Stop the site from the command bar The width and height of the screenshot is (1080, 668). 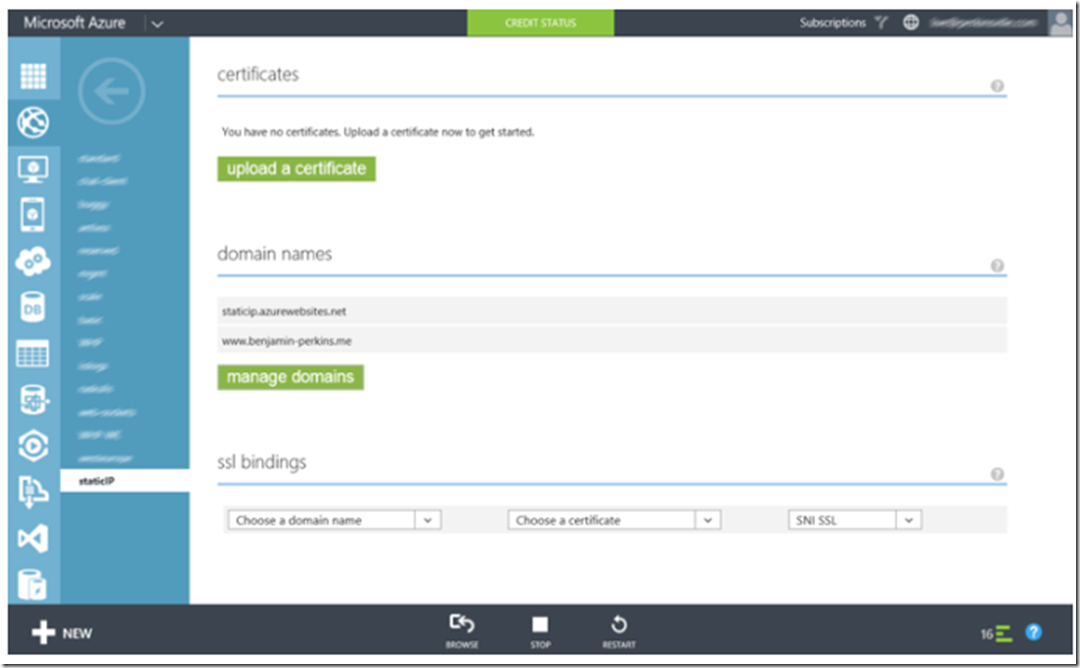tap(540, 631)
